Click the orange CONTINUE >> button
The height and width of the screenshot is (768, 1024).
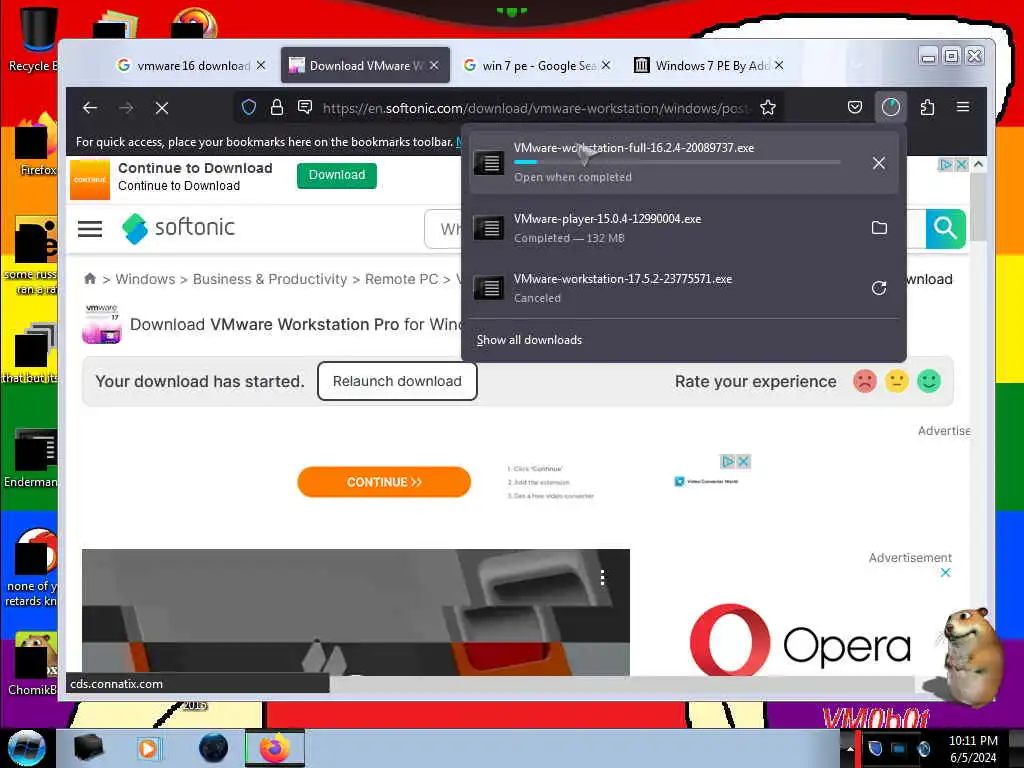point(384,482)
